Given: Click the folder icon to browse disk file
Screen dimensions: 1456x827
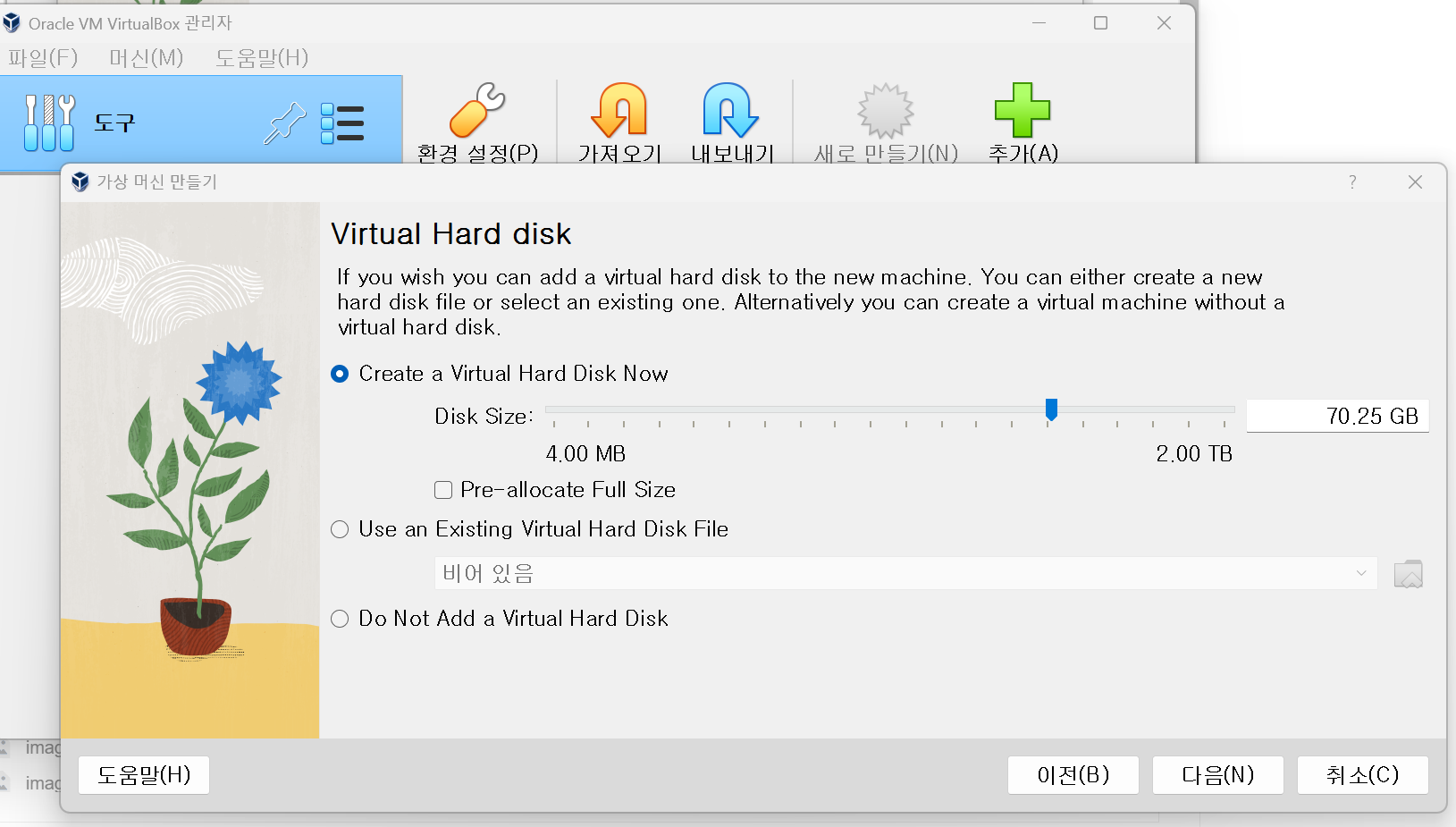Looking at the screenshot, I should (x=1408, y=574).
